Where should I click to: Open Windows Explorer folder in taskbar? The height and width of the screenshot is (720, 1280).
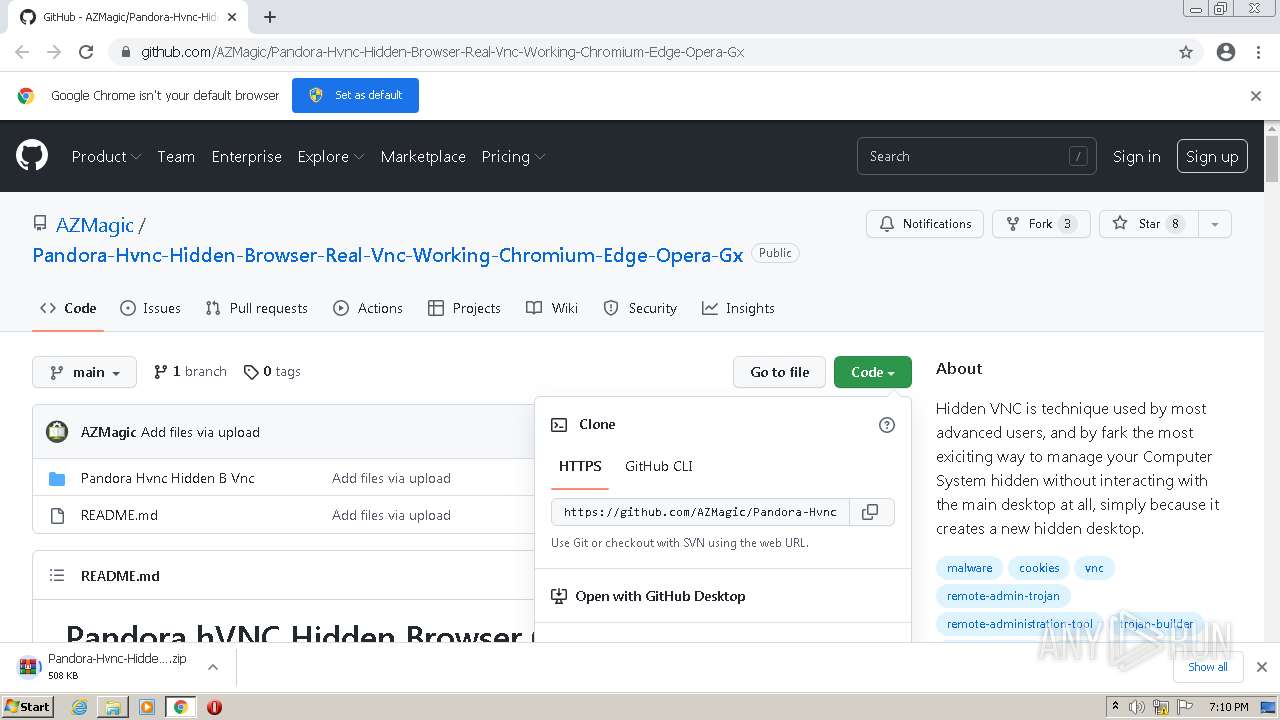tap(113, 707)
